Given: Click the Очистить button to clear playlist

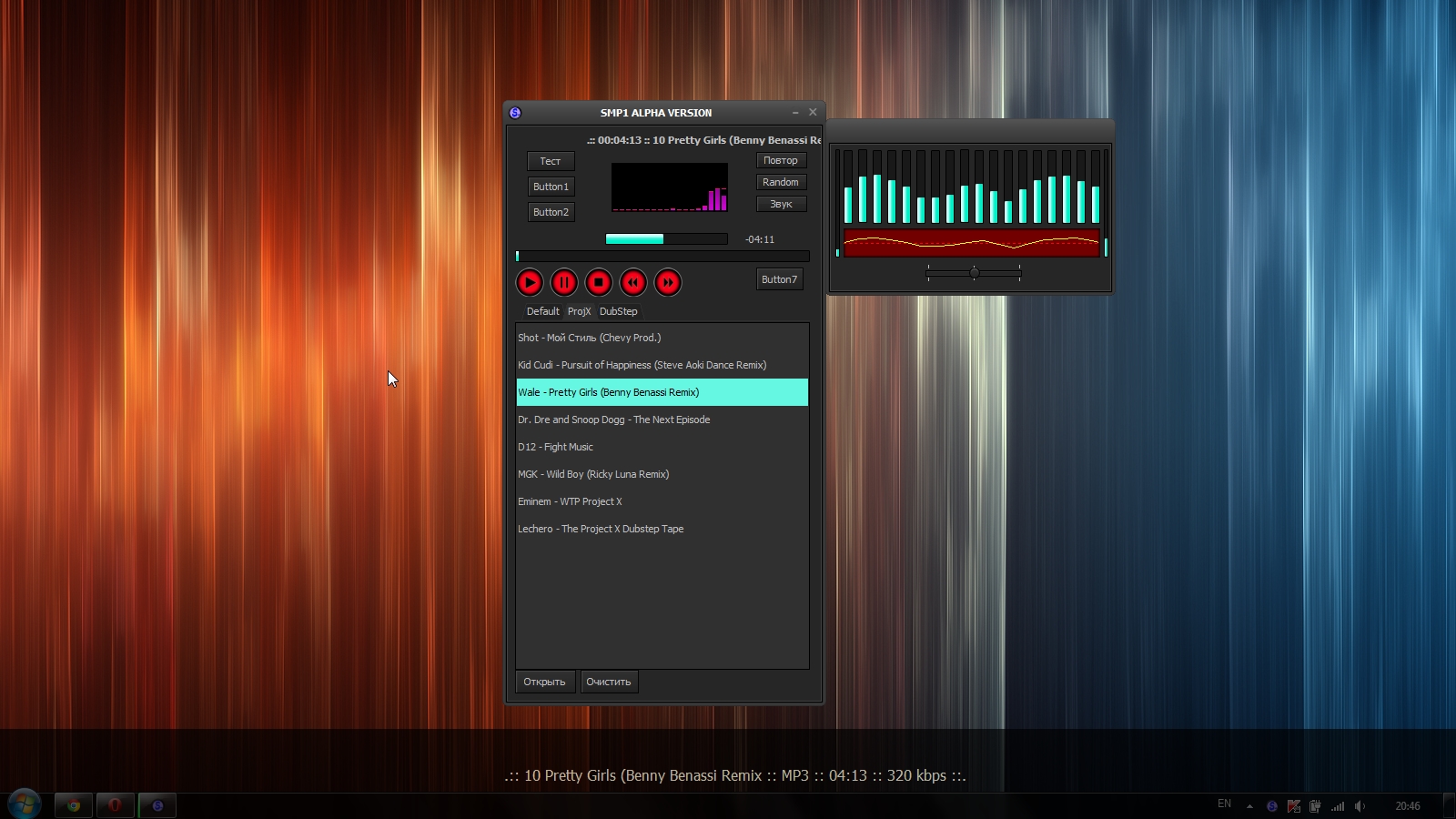Looking at the screenshot, I should (x=609, y=682).
